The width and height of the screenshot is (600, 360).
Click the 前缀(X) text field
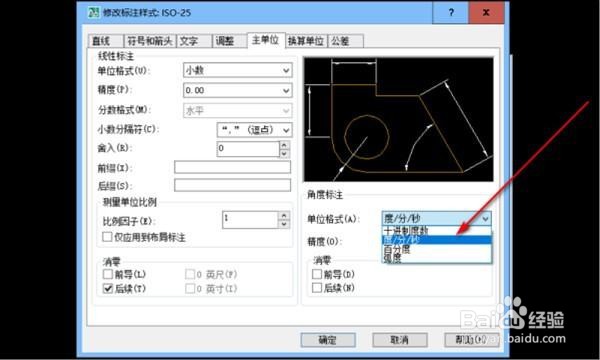[x=232, y=167]
